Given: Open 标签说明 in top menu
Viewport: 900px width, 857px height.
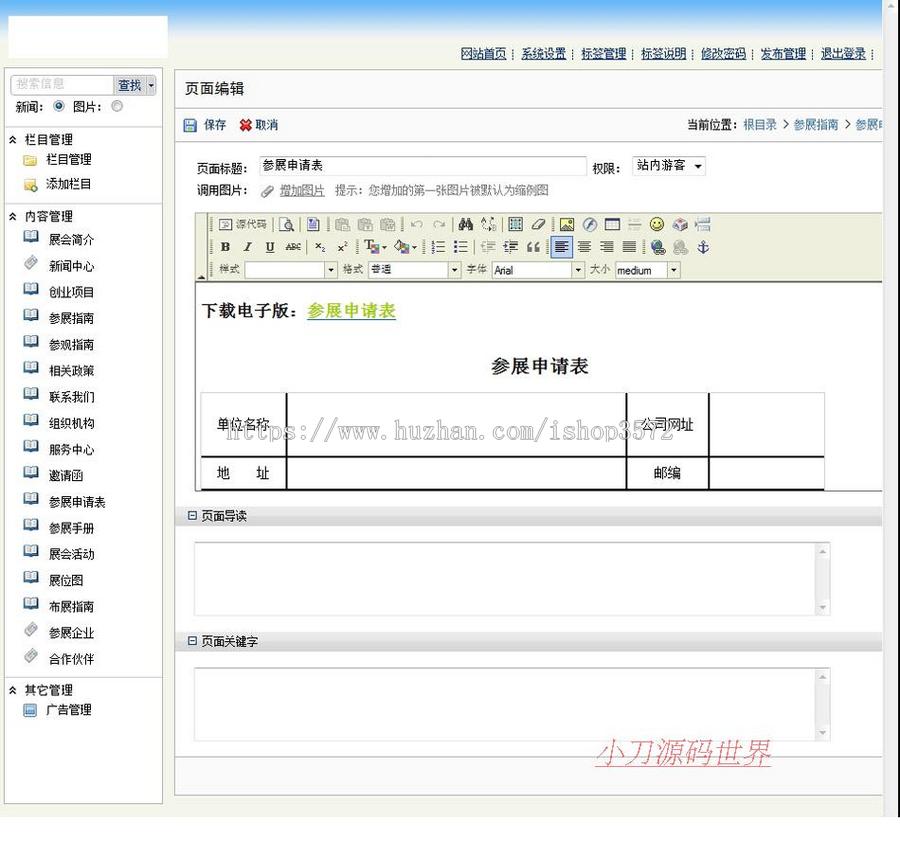Looking at the screenshot, I should (x=664, y=54).
